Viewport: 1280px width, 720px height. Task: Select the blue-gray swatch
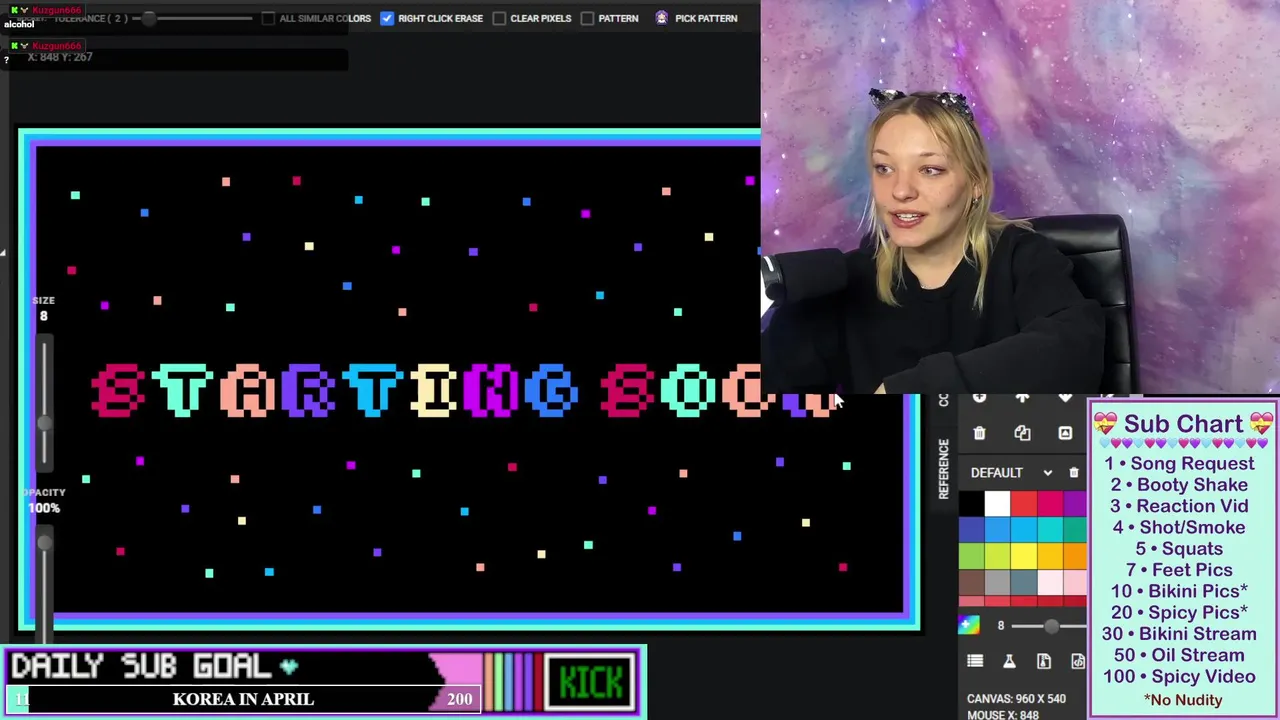pyautogui.click(x=1023, y=582)
